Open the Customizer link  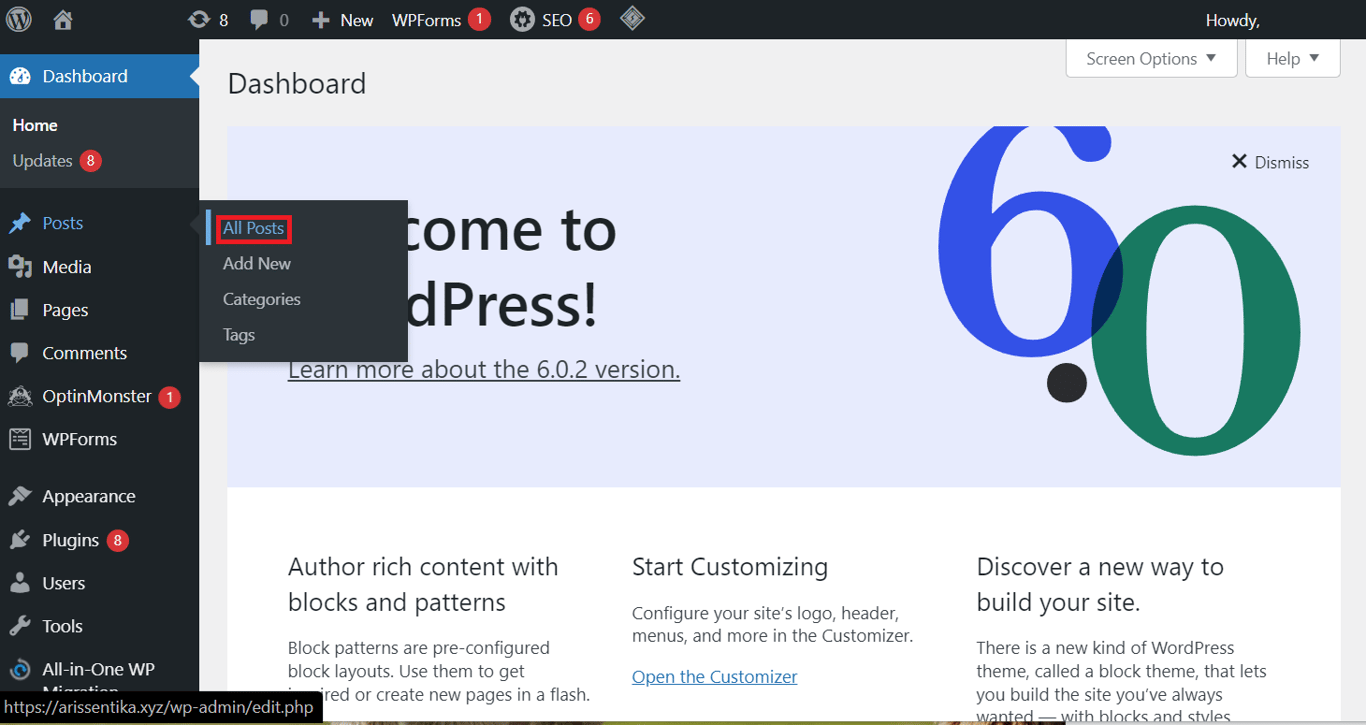tap(714, 676)
